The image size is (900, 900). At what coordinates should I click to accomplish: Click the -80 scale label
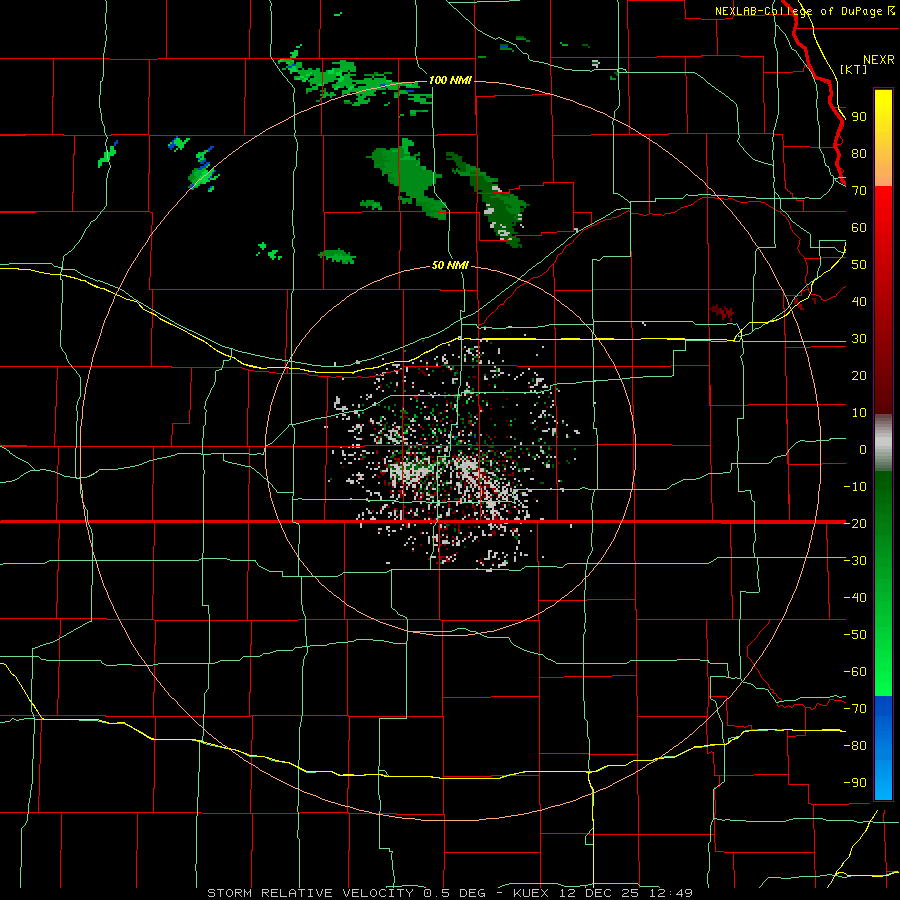coord(855,746)
